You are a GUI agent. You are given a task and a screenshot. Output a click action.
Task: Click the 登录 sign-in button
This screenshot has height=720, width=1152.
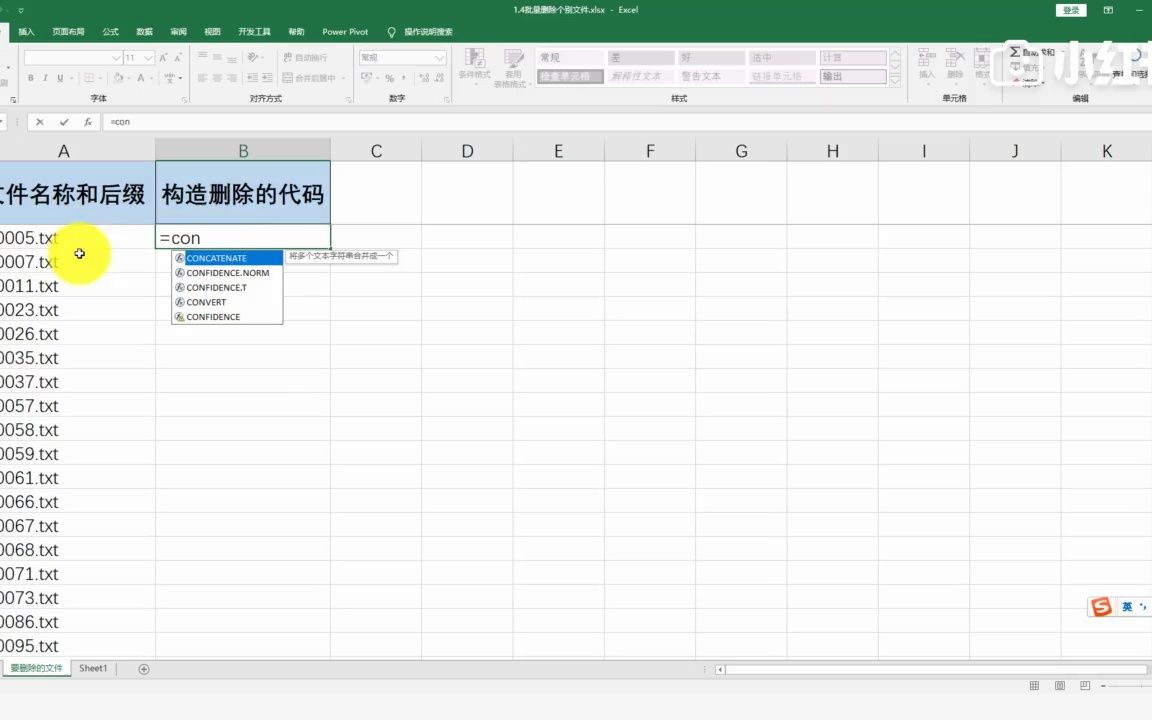tap(1070, 10)
